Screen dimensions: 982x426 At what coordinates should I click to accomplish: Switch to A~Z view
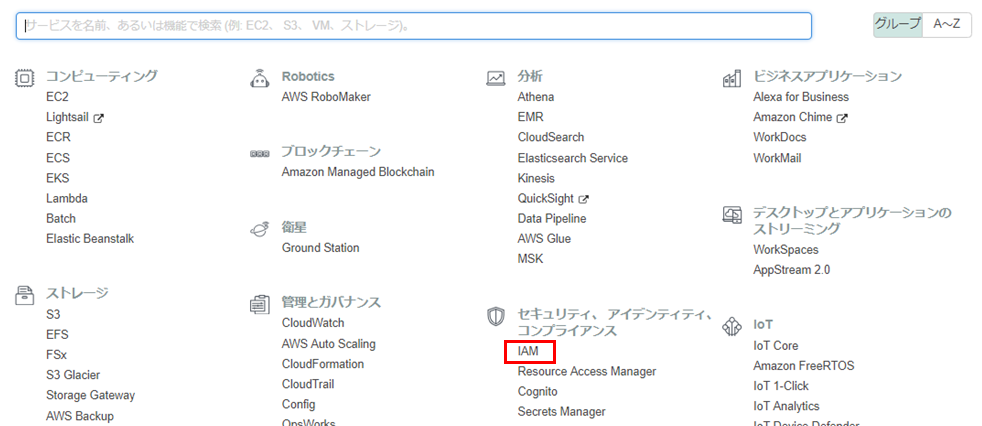(946, 24)
